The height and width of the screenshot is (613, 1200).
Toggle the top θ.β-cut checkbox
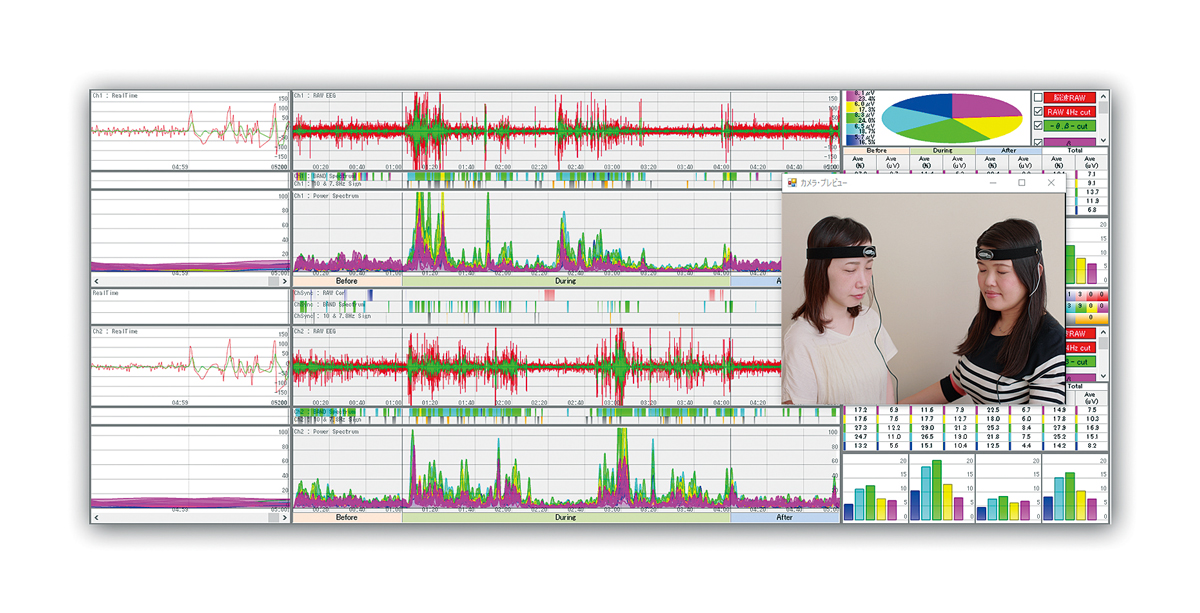tap(1037, 126)
